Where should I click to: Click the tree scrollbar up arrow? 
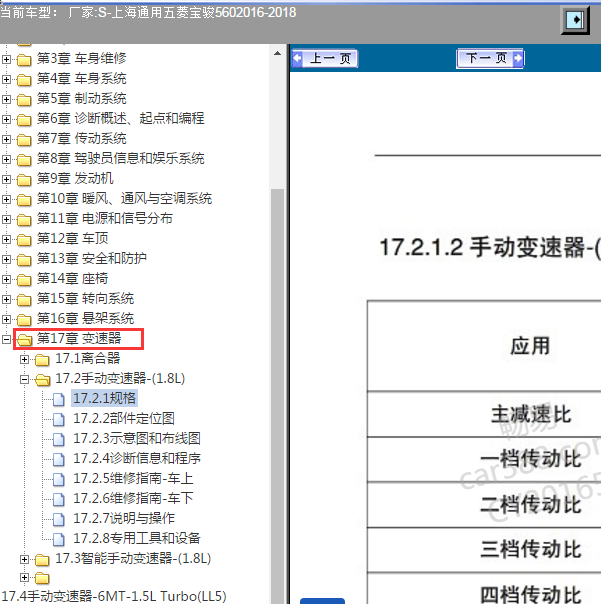(x=277, y=53)
